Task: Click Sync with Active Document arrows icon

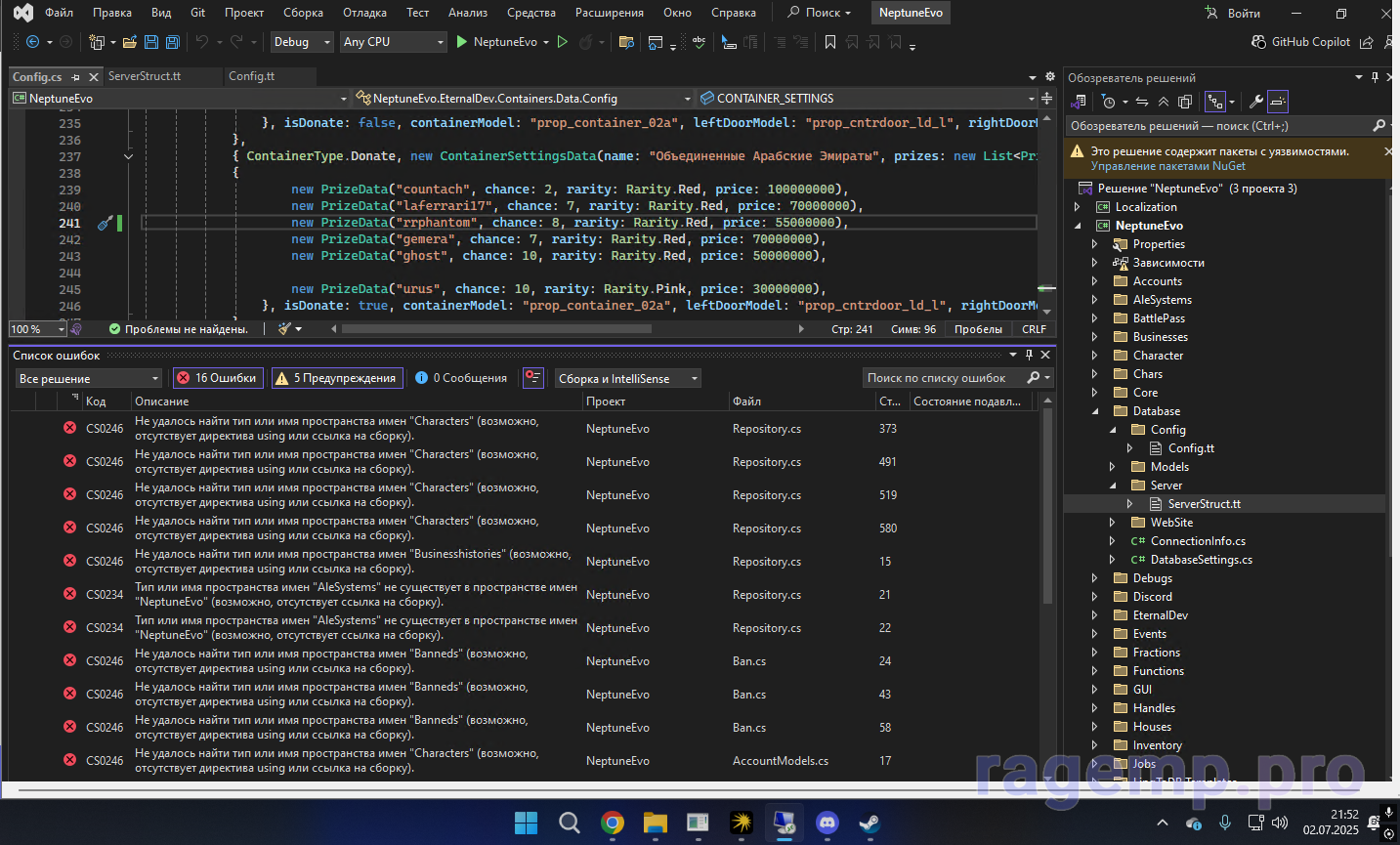Action: tap(1141, 102)
